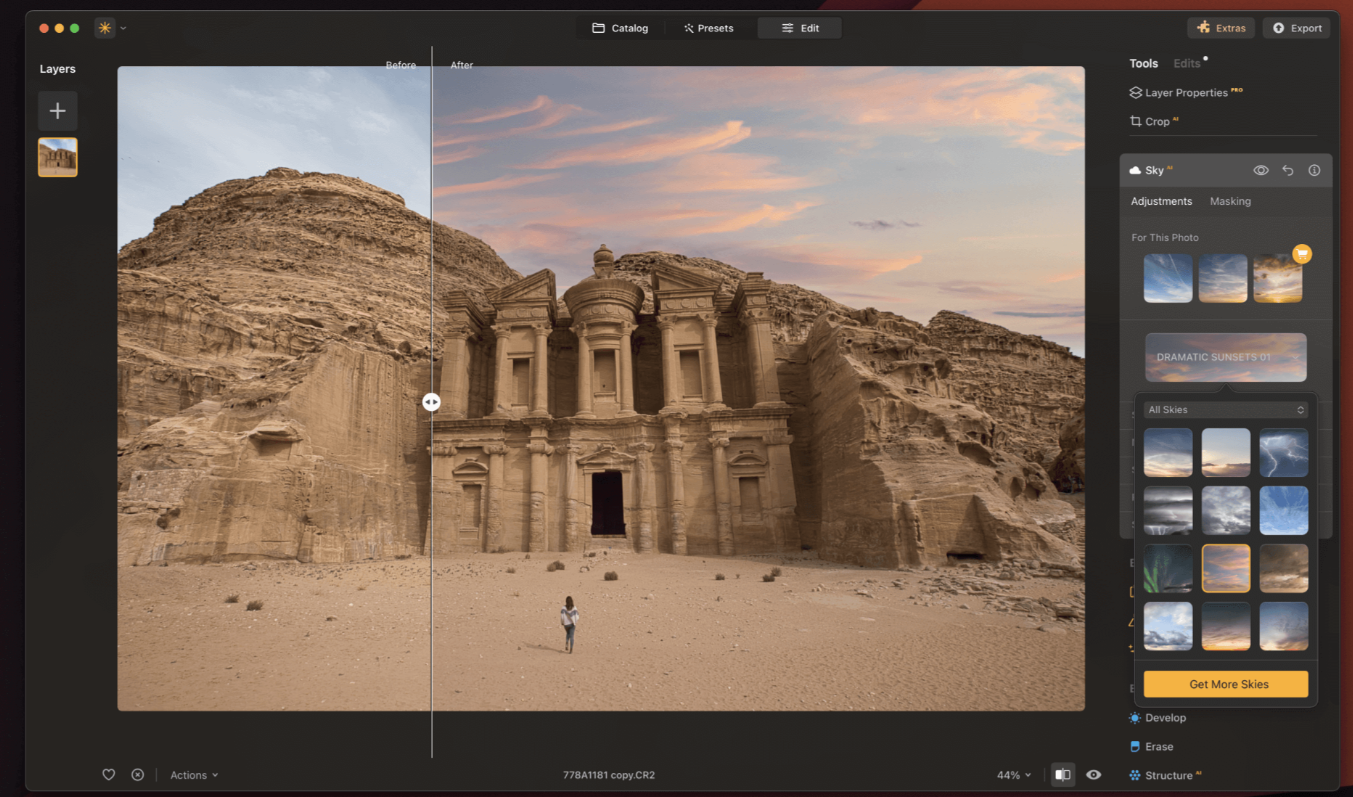Toggle before/after split compare button
The image size is (1353, 797).
click(x=1063, y=775)
